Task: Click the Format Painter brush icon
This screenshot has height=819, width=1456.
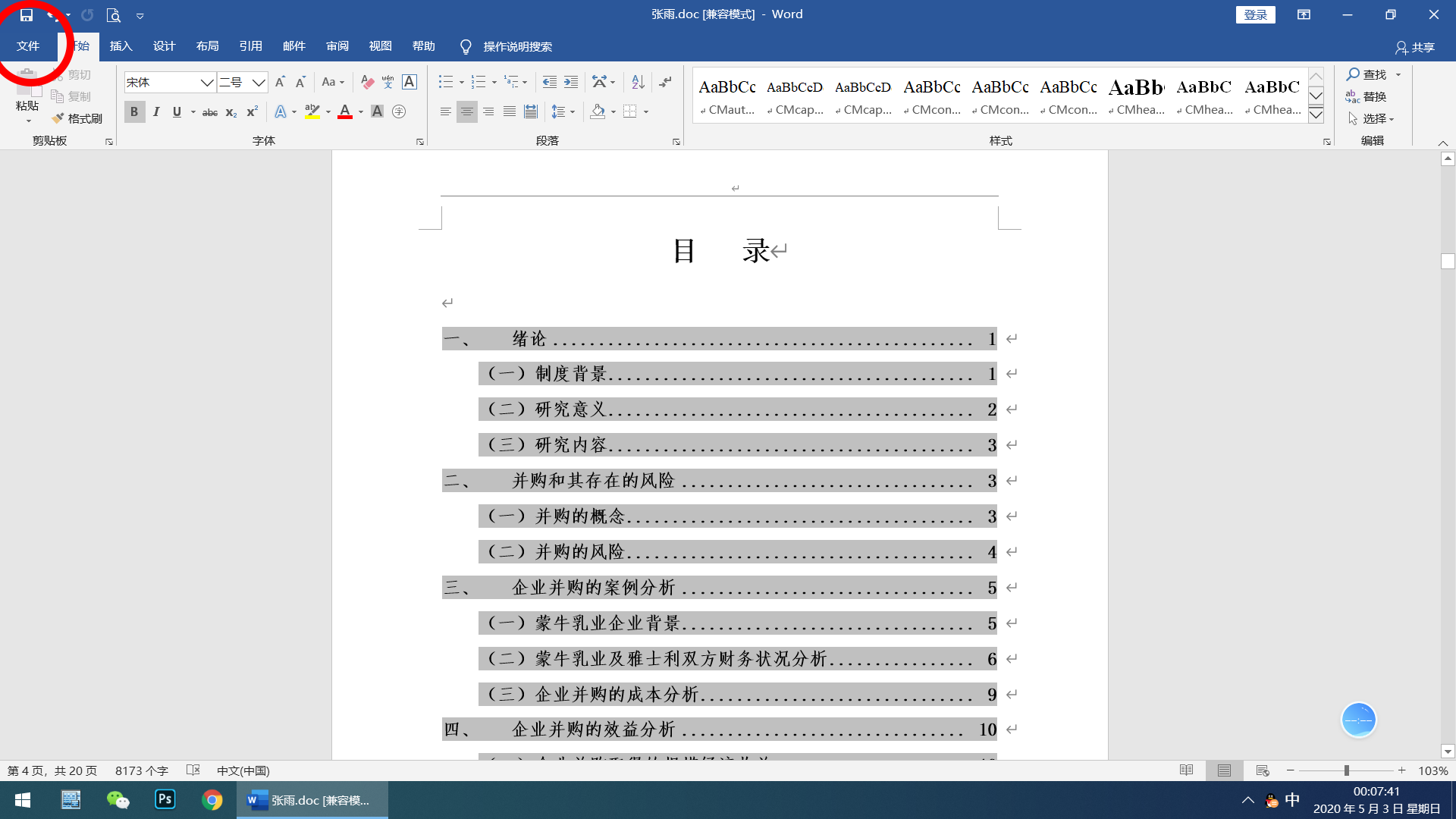Action: pyautogui.click(x=58, y=118)
